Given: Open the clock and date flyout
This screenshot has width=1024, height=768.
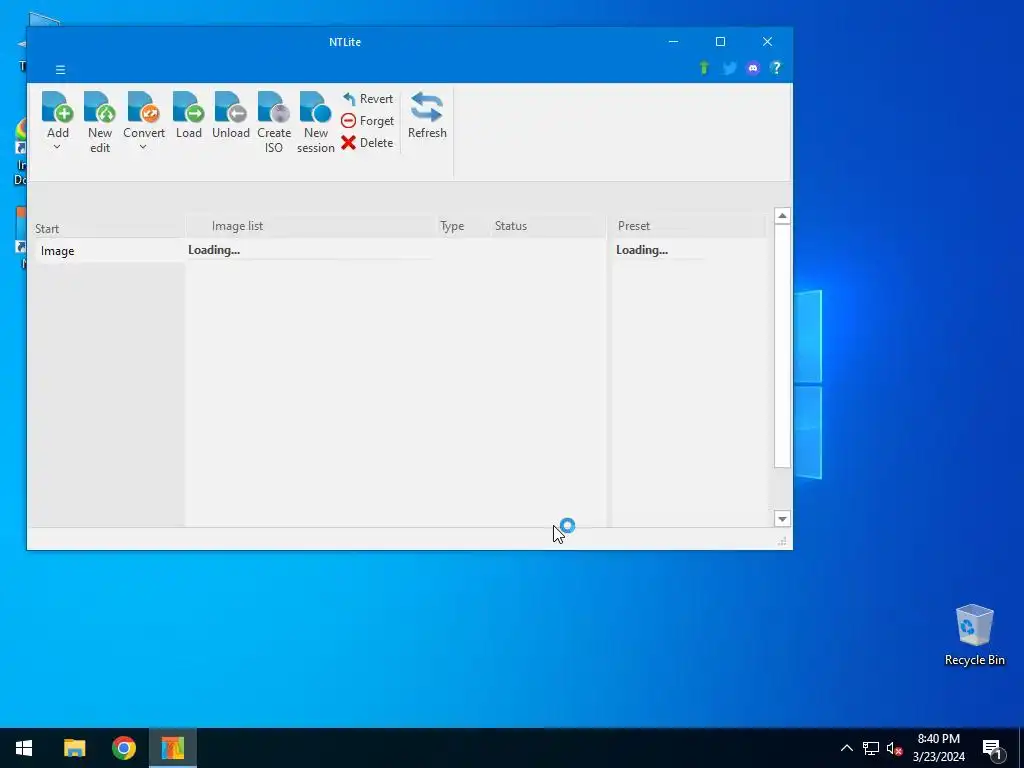Looking at the screenshot, I should pos(938,748).
